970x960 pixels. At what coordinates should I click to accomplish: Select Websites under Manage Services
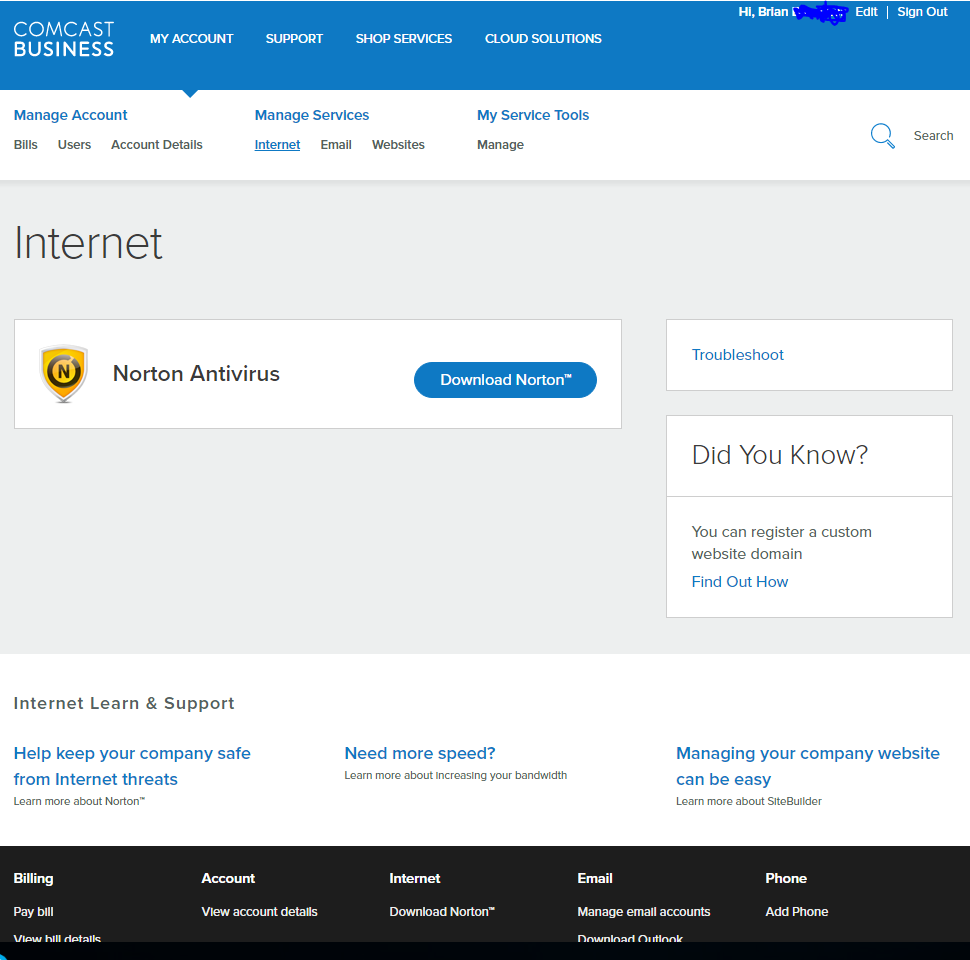pos(398,145)
